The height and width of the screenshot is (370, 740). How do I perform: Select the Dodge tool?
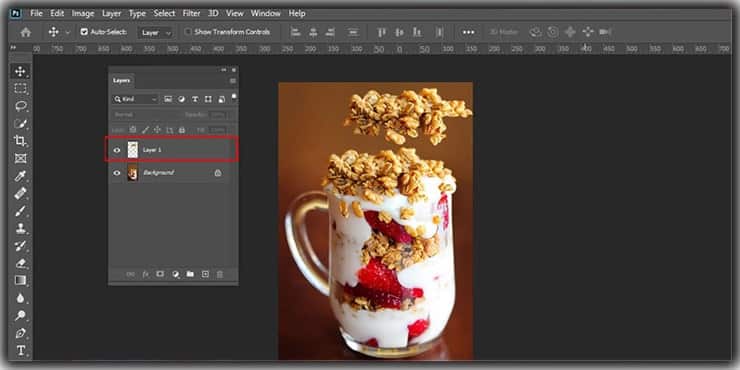point(20,316)
